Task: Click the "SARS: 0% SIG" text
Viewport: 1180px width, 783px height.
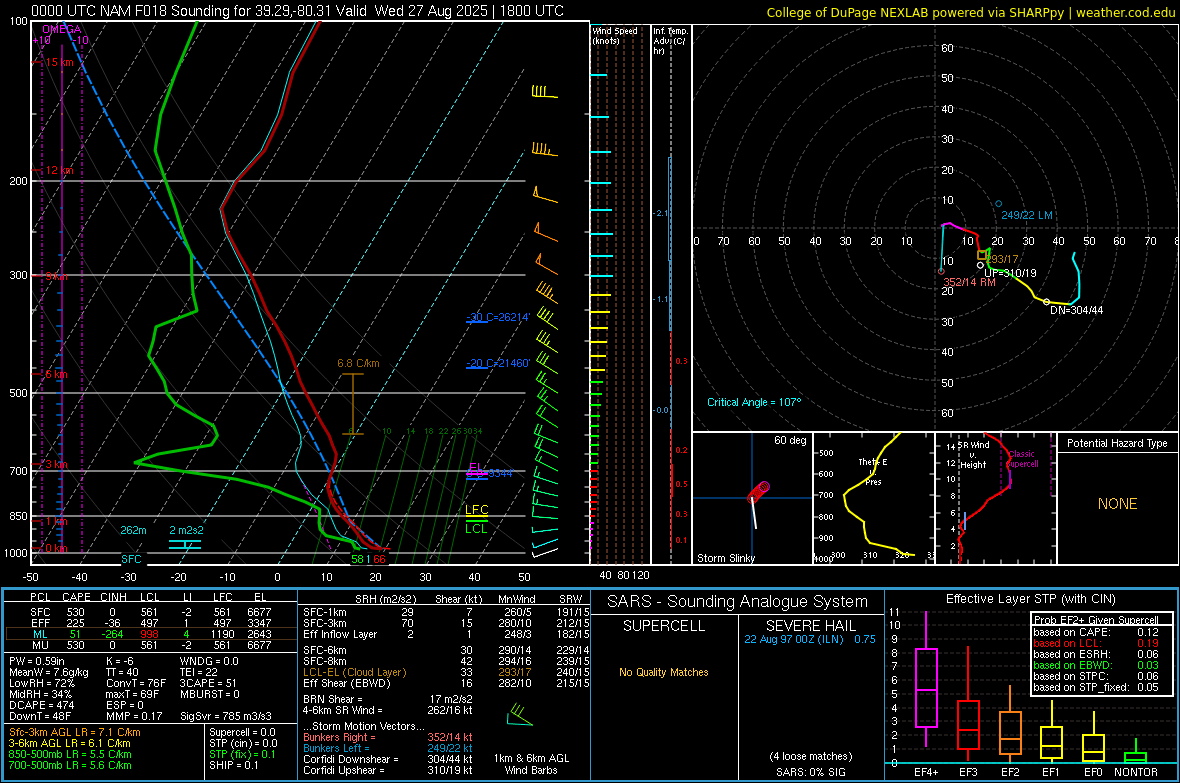Action: click(810, 772)
